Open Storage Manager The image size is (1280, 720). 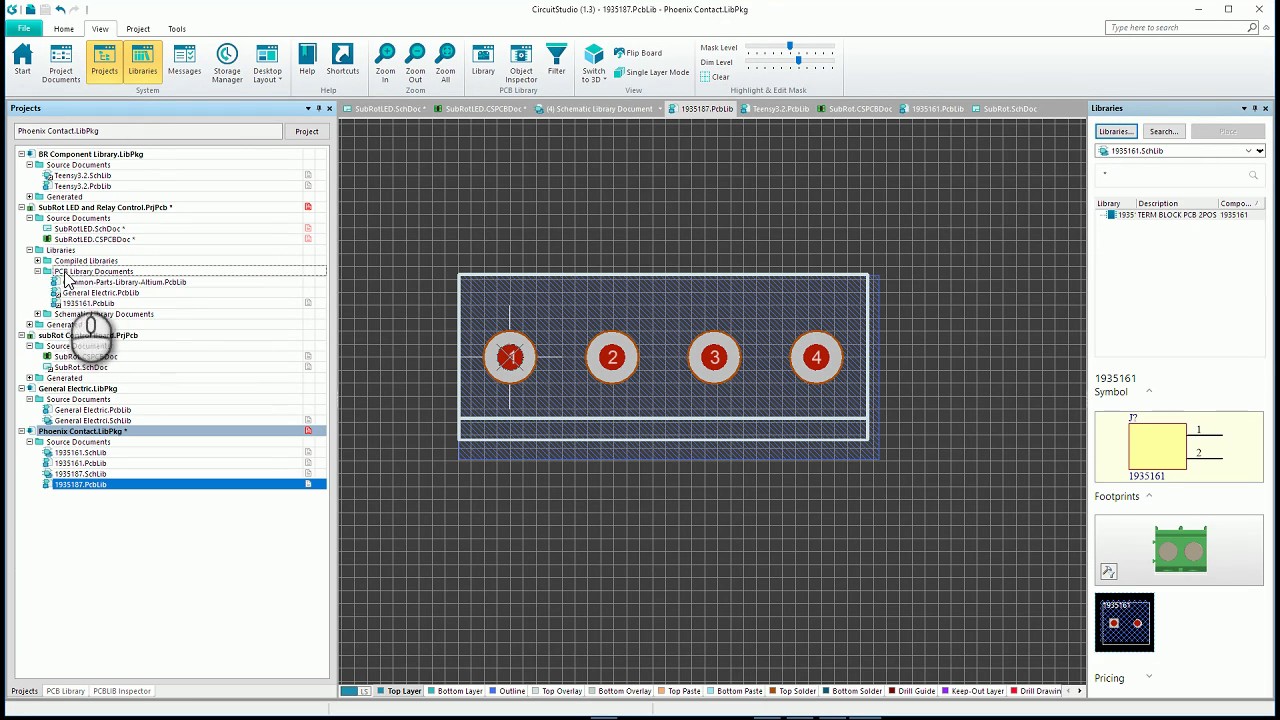tap(227, 62)
